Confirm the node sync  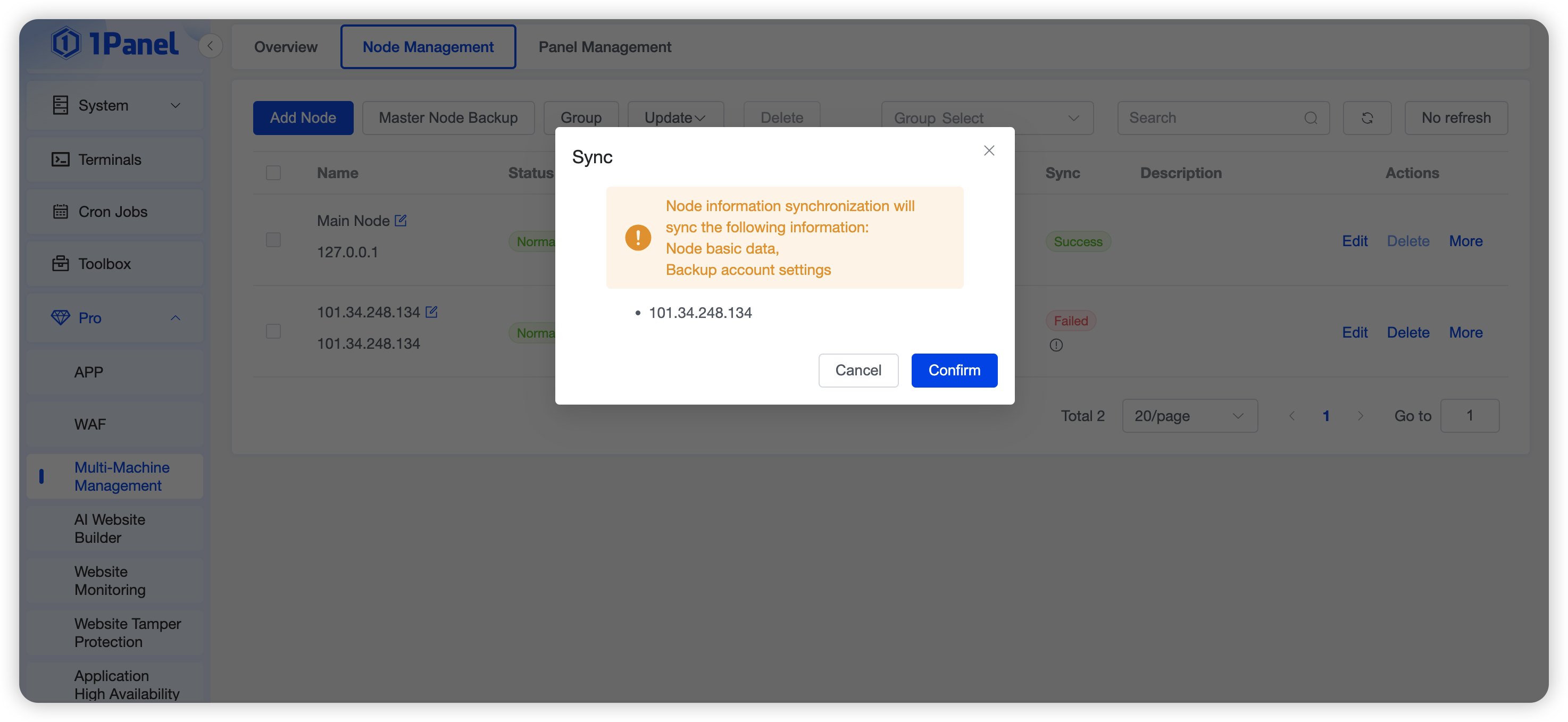point(954,371)
